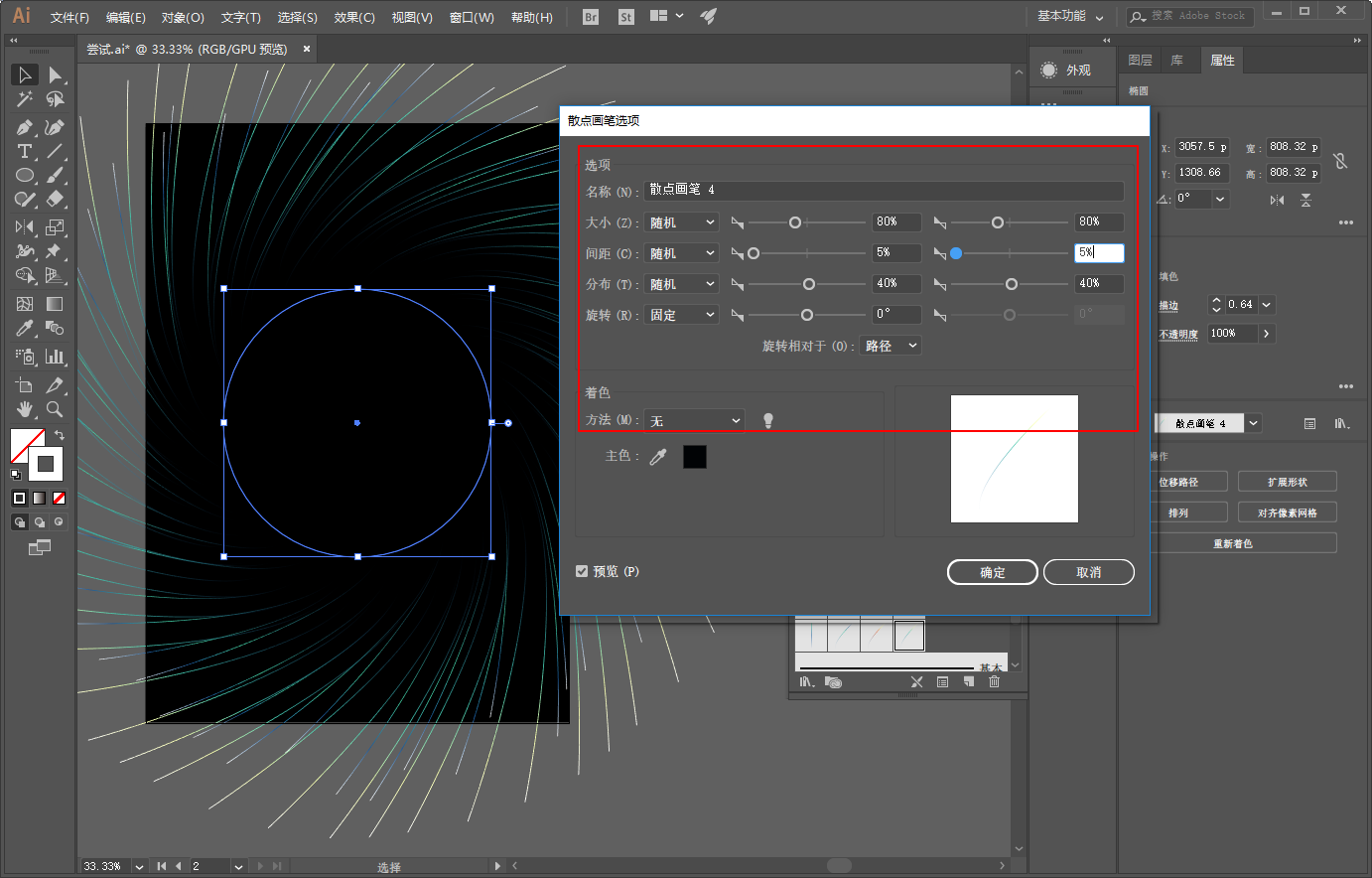Open the 效果(C) menu

pos(354,18)
